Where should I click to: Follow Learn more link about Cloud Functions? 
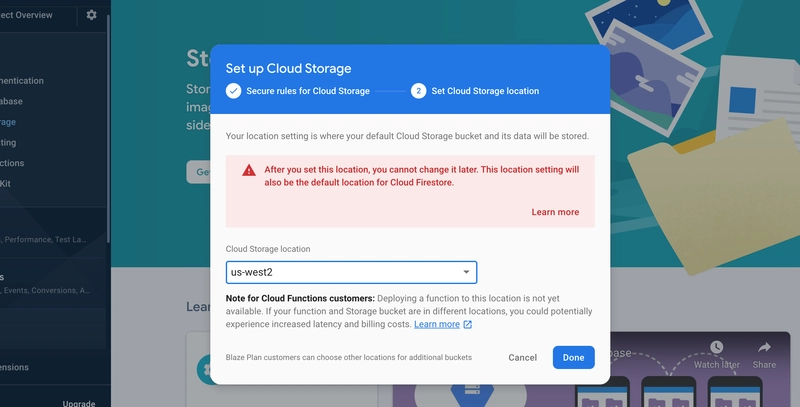point(437,324)
